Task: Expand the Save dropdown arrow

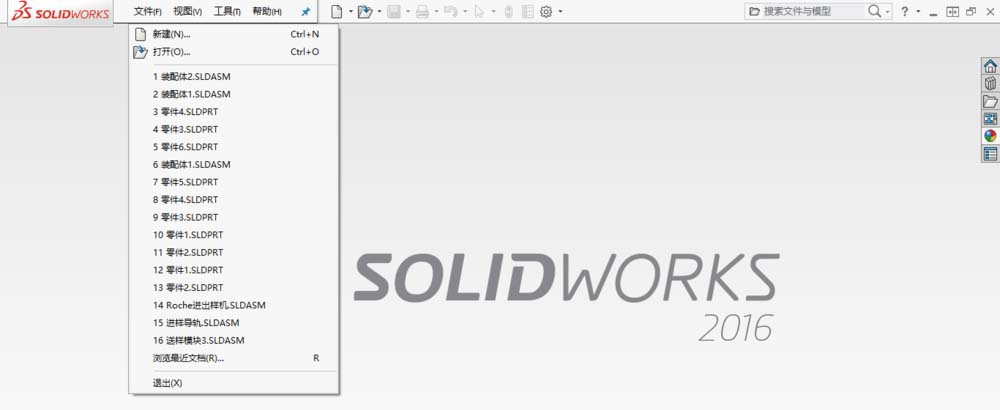Action: point(408,11)
